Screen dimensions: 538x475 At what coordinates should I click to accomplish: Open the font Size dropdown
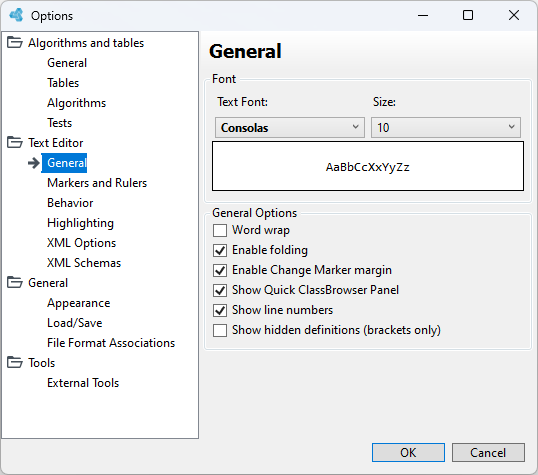[446, 128]
